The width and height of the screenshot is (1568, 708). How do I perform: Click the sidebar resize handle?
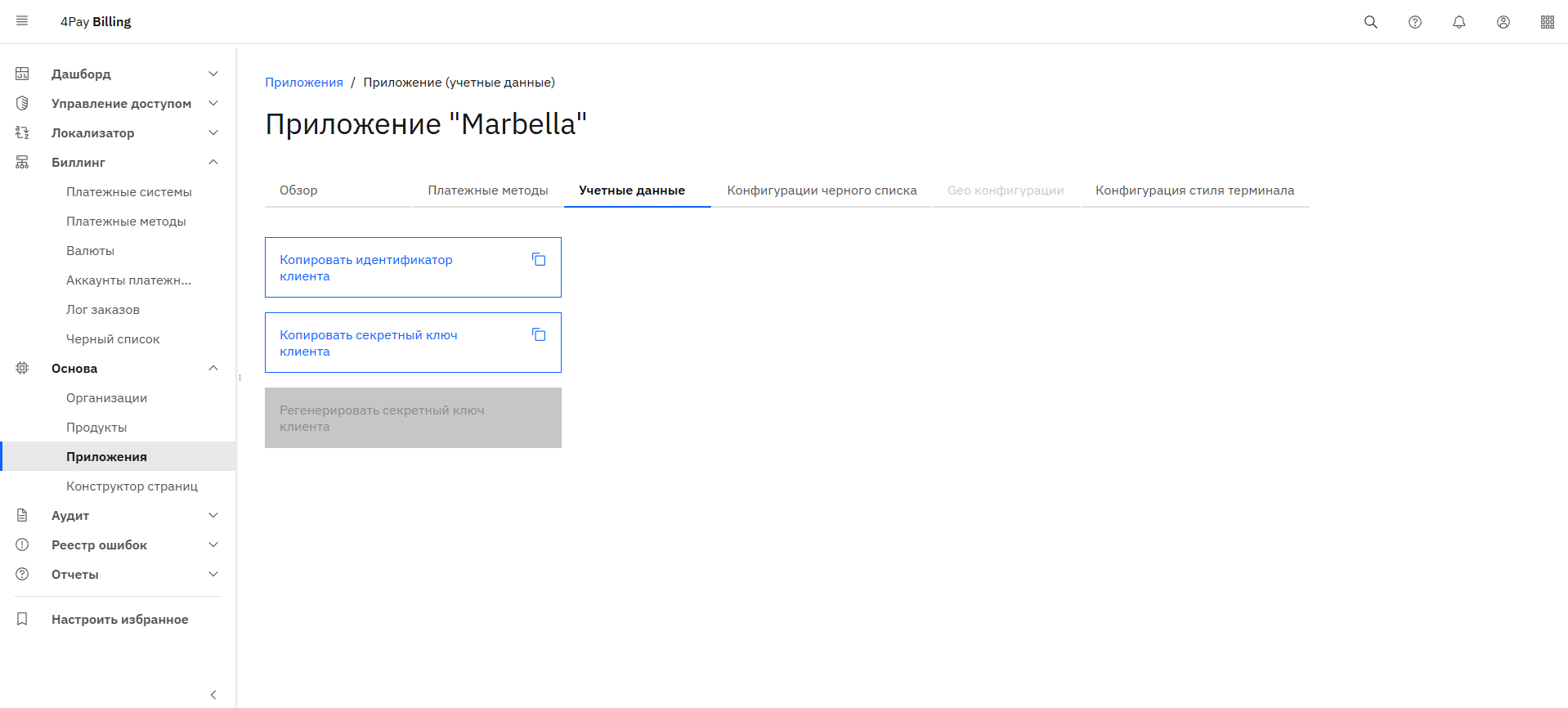pos(240,378)
